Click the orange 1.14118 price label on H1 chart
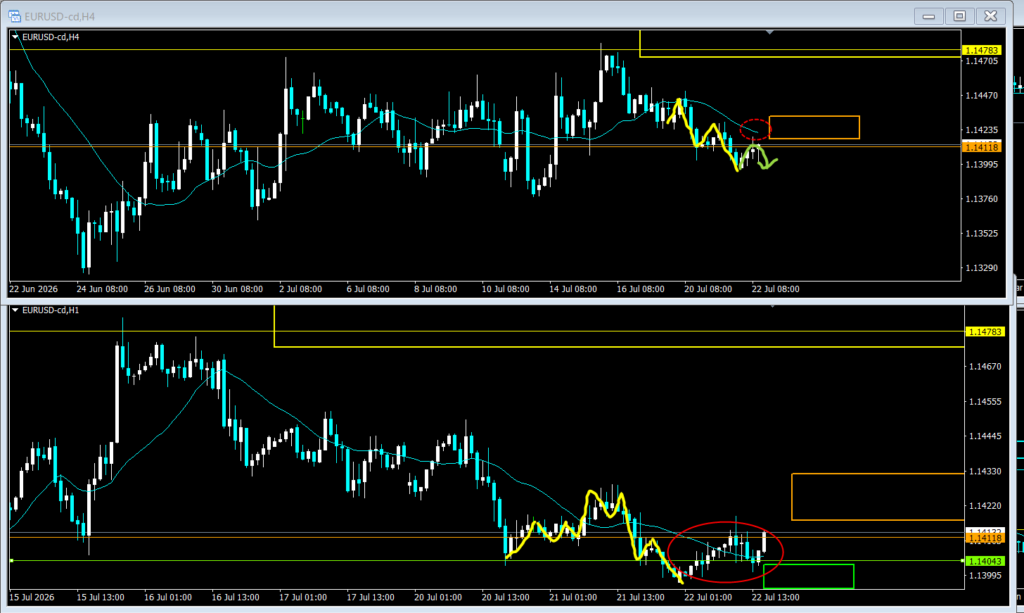The image size is (1024, 613). (x=984, y=539)
